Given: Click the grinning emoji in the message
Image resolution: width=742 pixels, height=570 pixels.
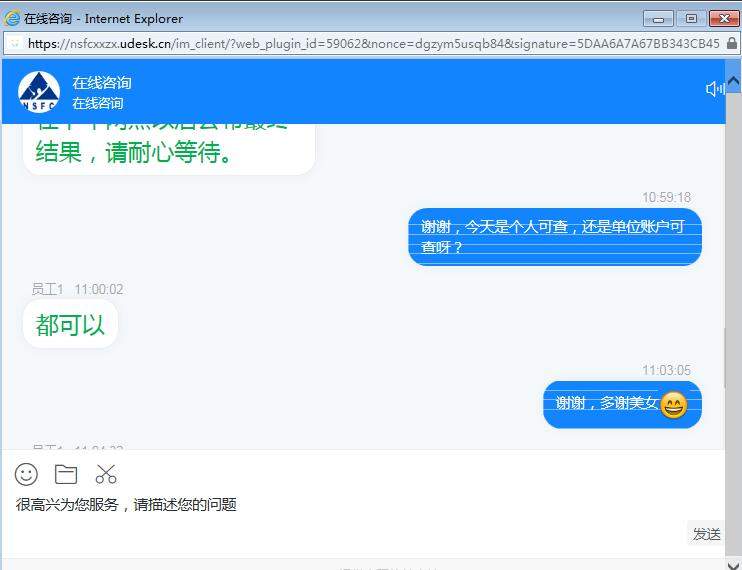Looking at the screenshot, I should (x=673, y=405).
